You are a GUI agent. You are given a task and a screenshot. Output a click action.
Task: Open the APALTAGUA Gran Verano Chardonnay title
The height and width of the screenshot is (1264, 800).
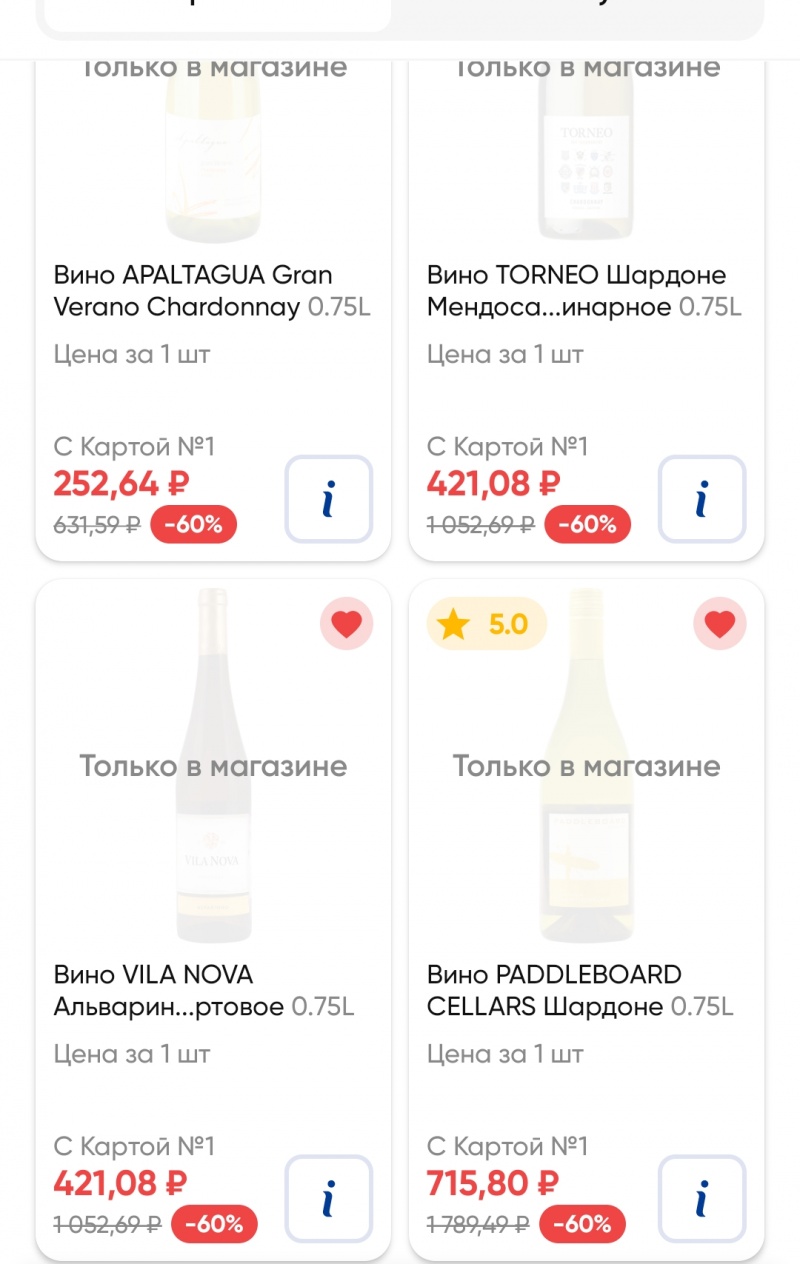point(193,291)
